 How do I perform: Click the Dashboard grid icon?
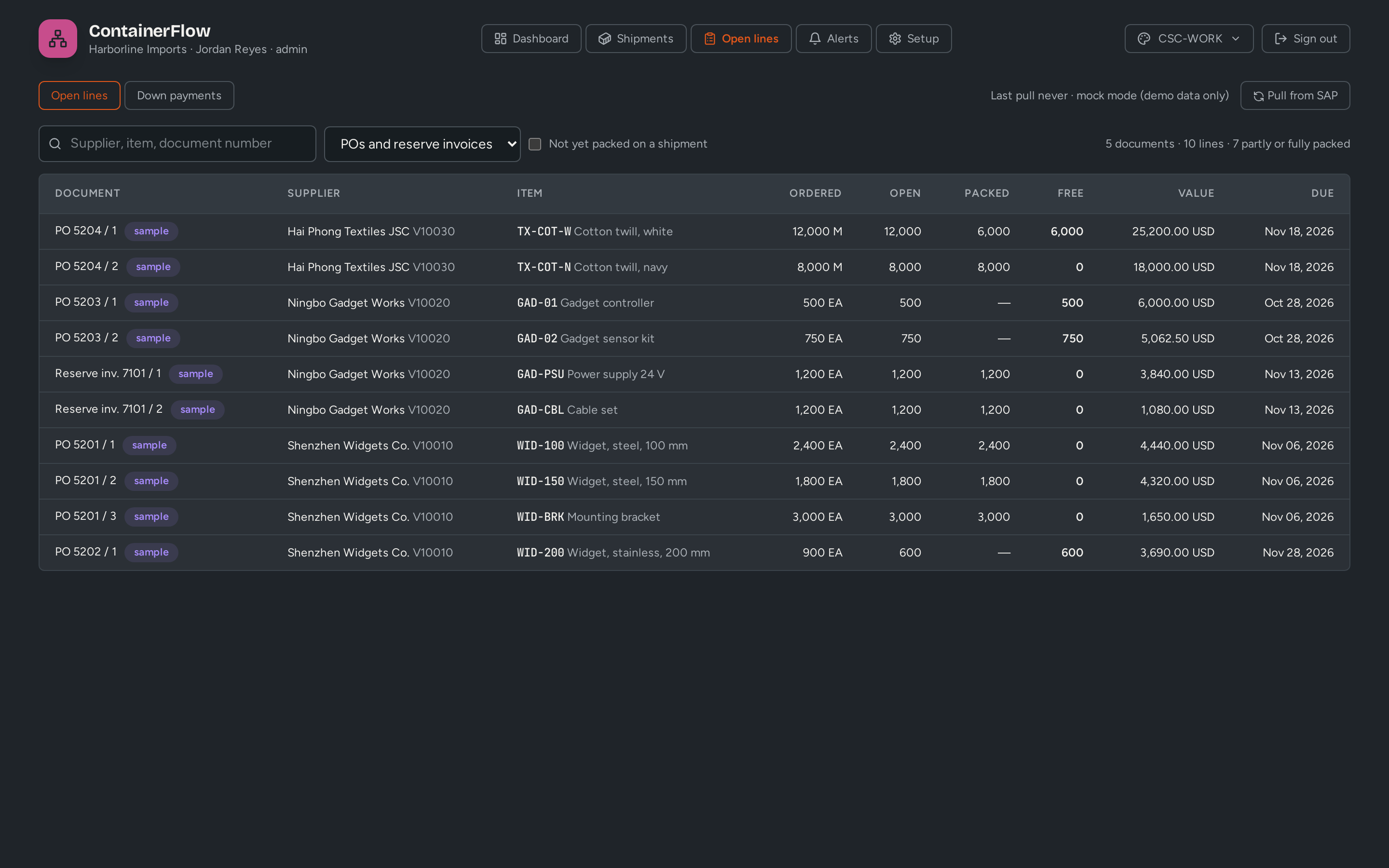[500, 39]
